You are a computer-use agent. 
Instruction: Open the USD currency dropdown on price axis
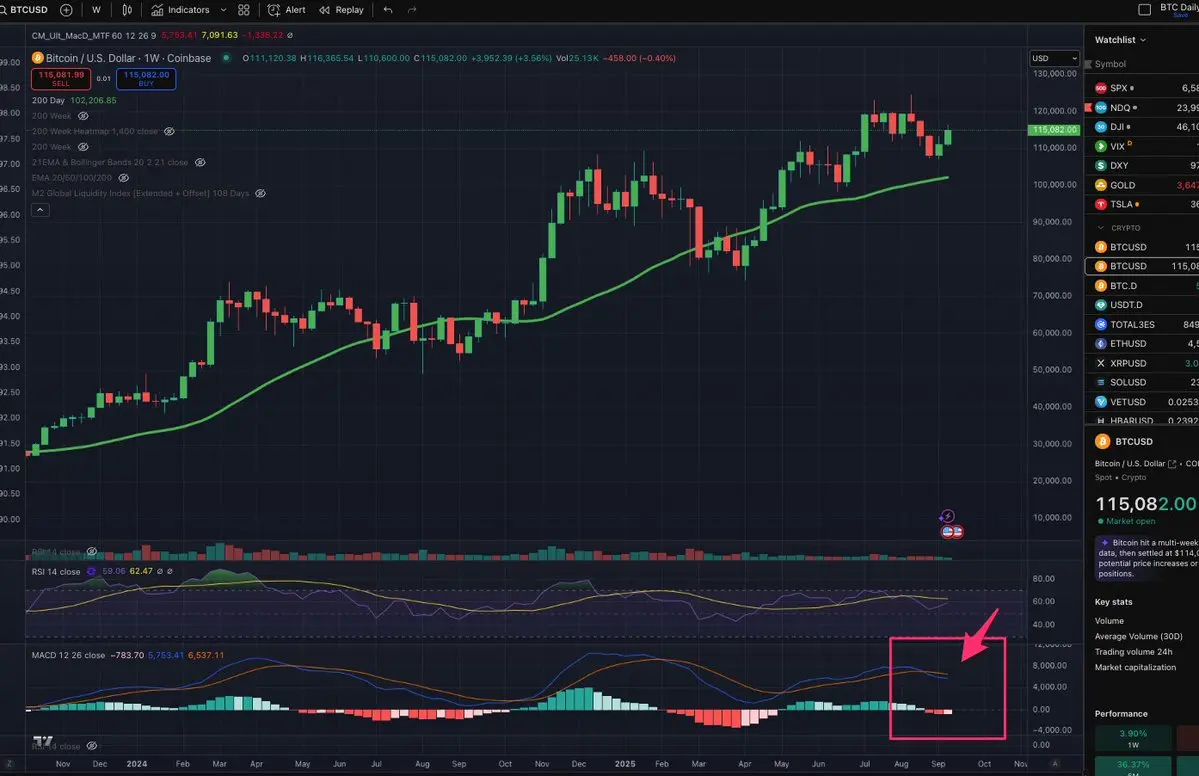[1054, 58]
